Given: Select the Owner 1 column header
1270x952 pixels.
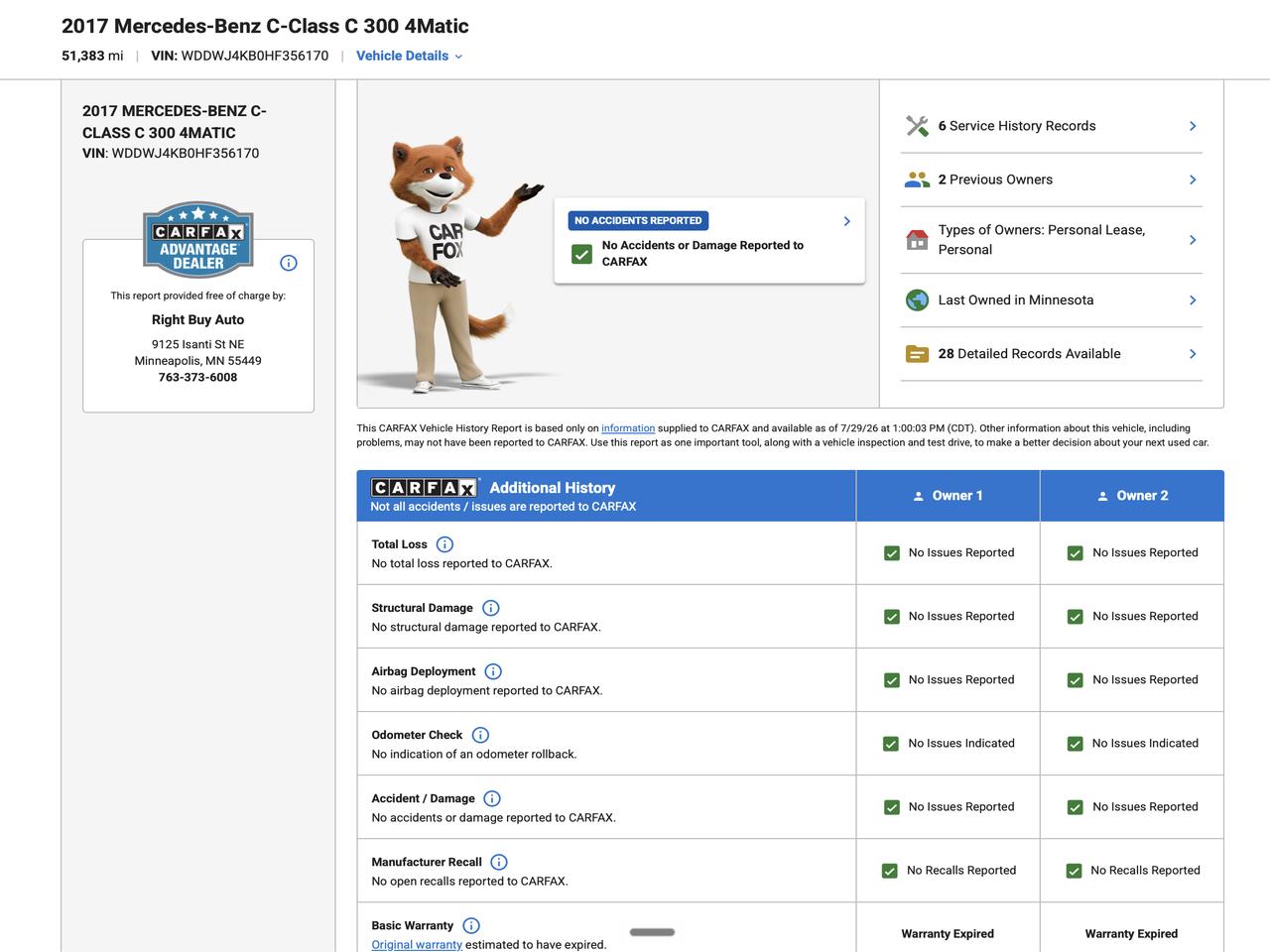Looking at the screenshot, I should (x=948, y=496).
